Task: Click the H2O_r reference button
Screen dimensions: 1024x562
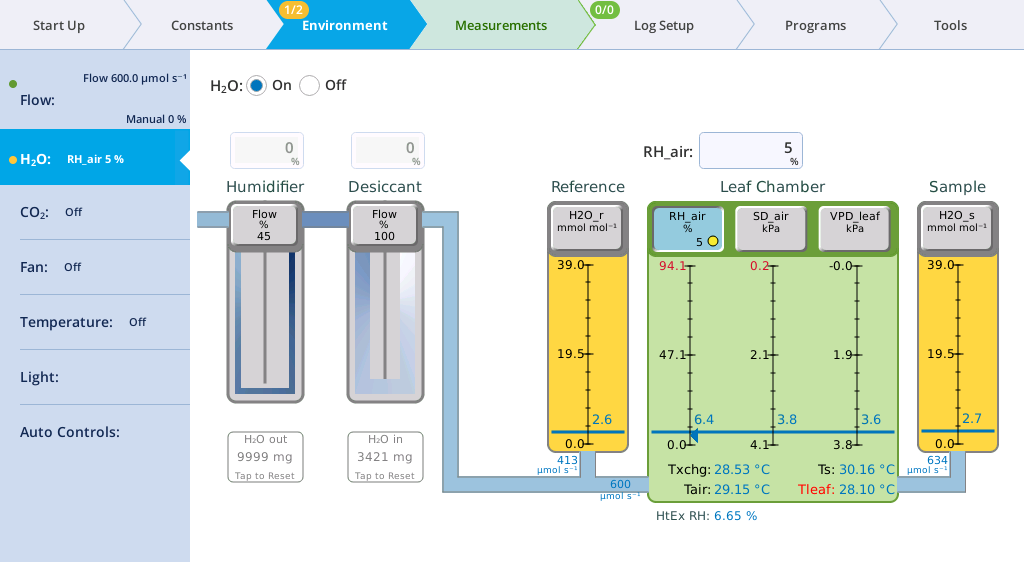Action: pos(588,226)
